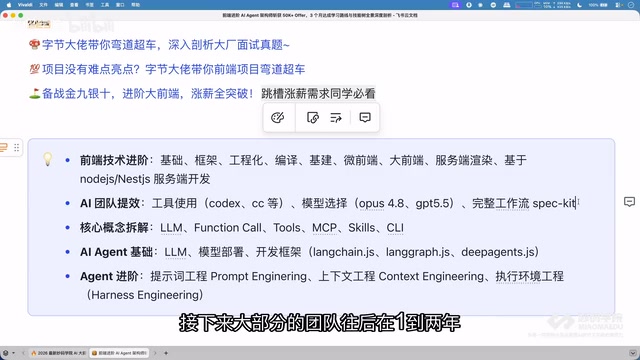Open the Apple menu
The width and height of the screenshot is (640, 360).
[x=9, y=5]
